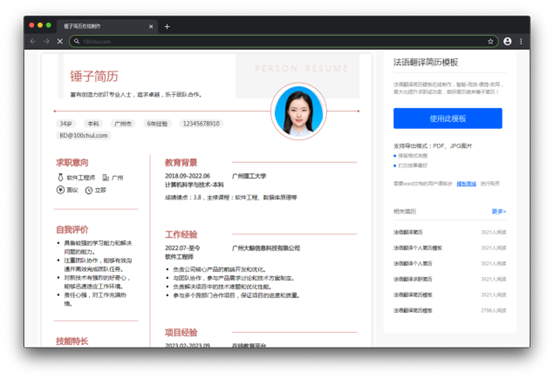Stop page loading with the X button

click(60, 41)
